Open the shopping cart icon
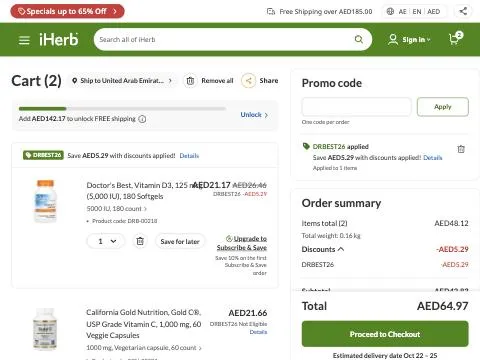The height and width of the screenshot is (360, 480). tap(455, 38)
